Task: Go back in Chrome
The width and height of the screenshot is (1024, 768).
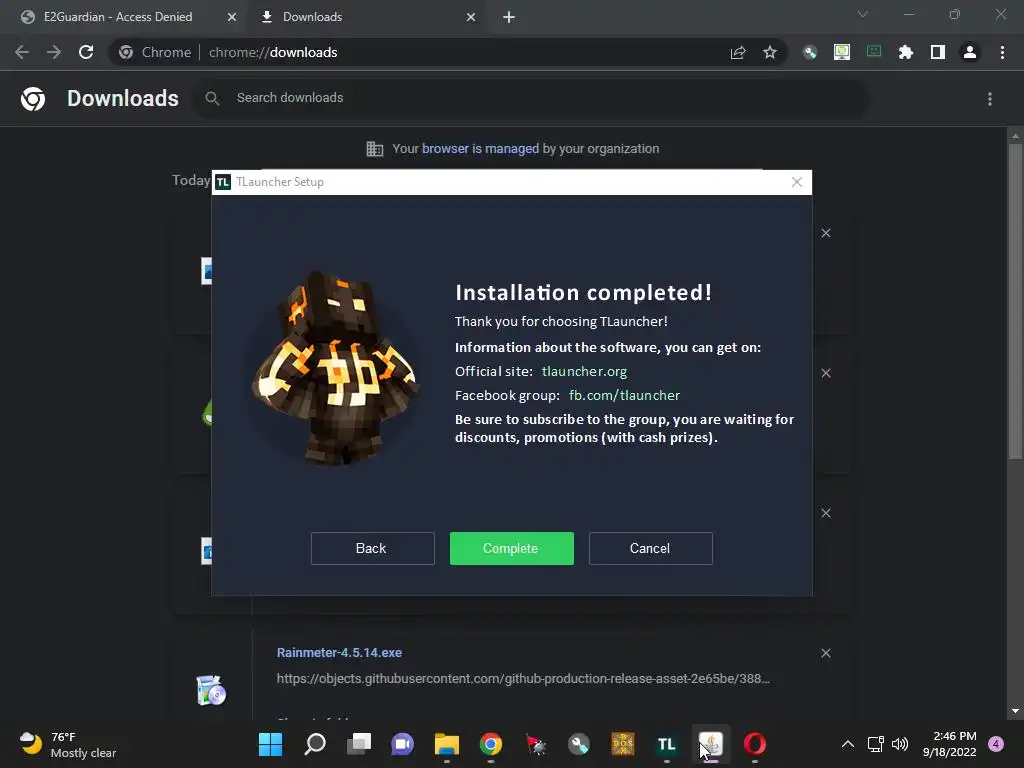Action: click(x=22, y=52)
